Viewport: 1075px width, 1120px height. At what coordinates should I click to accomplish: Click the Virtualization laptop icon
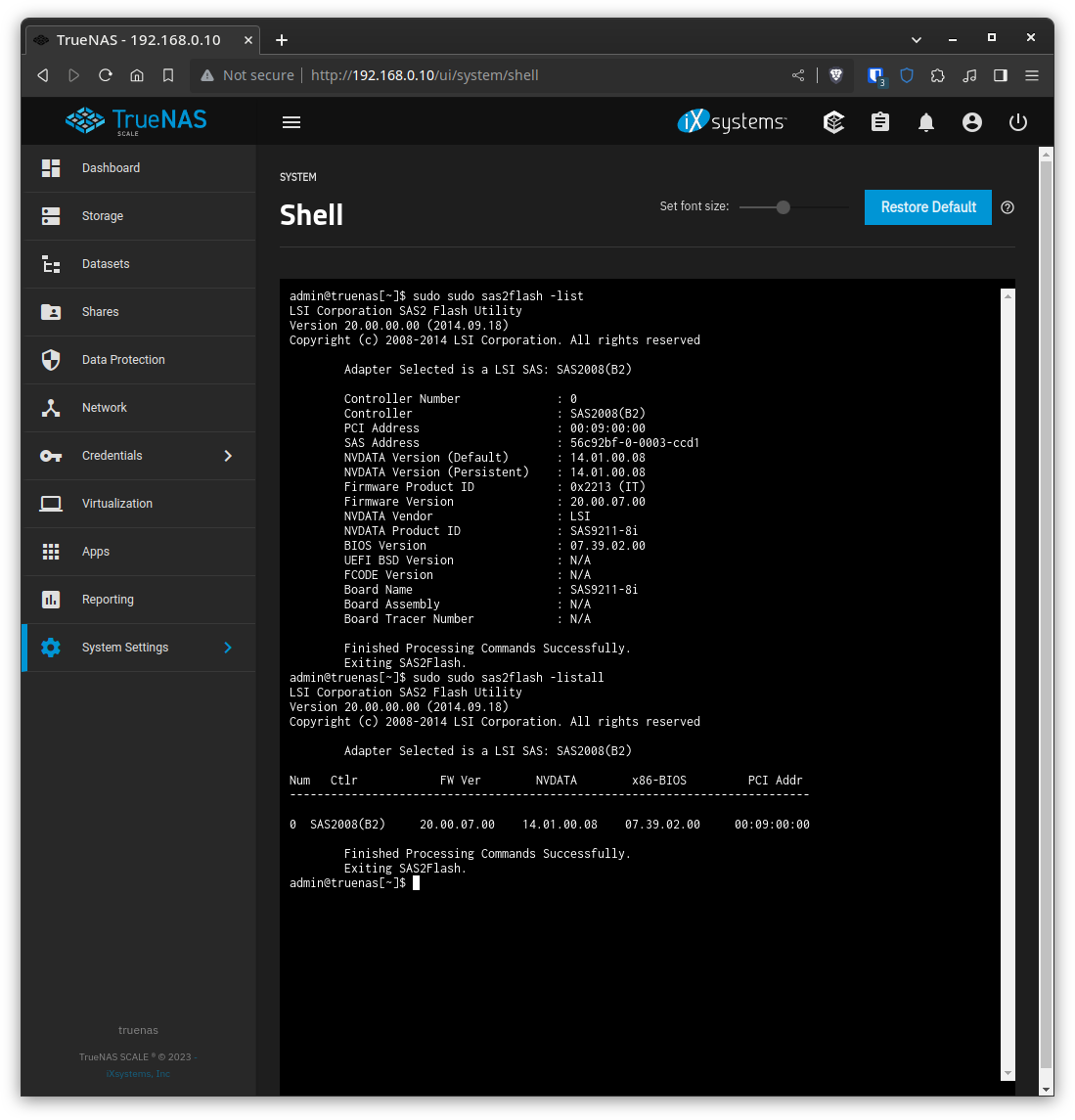tap(51, 504)
